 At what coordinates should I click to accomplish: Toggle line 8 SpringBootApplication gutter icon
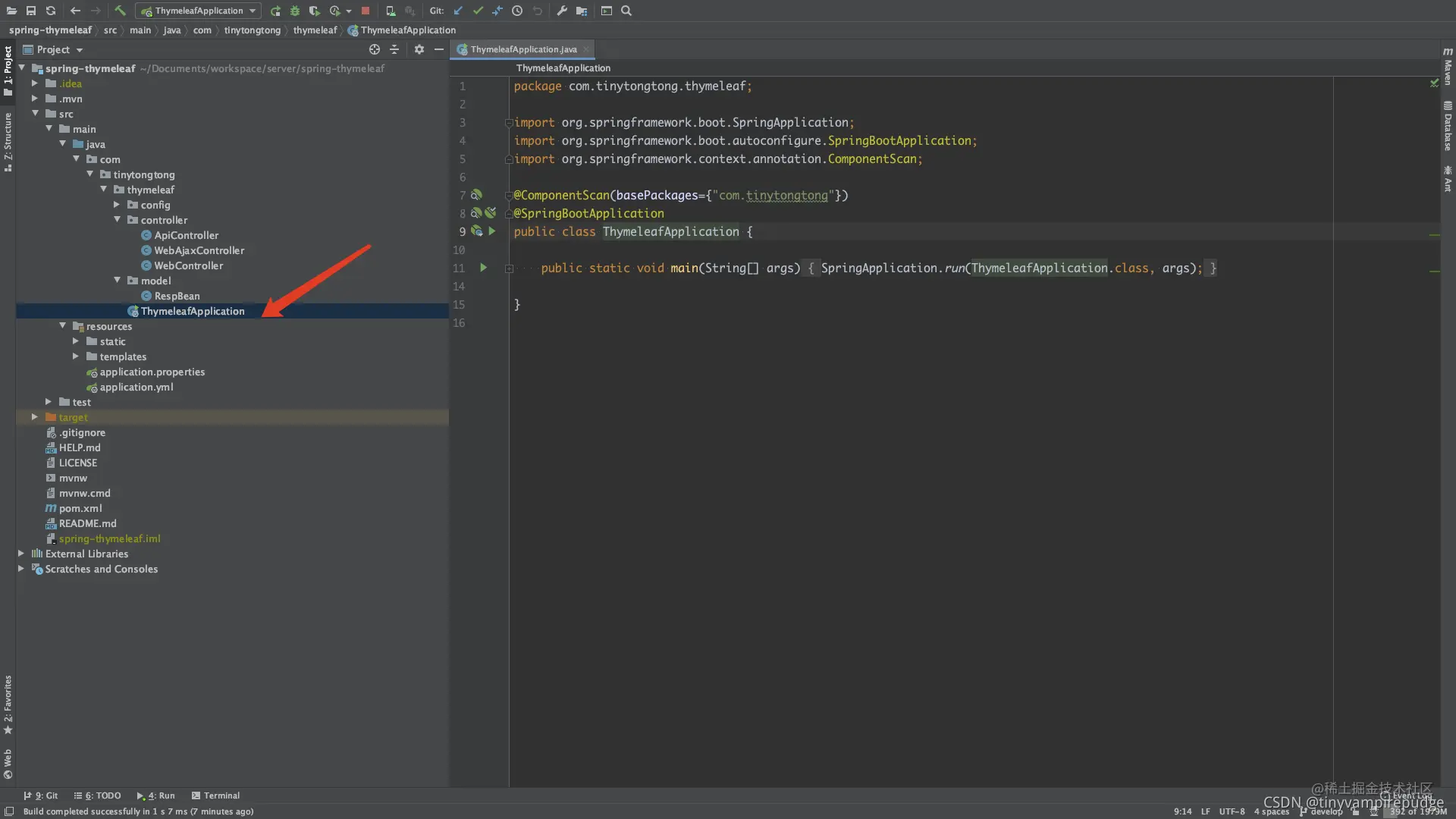(490, 212)
